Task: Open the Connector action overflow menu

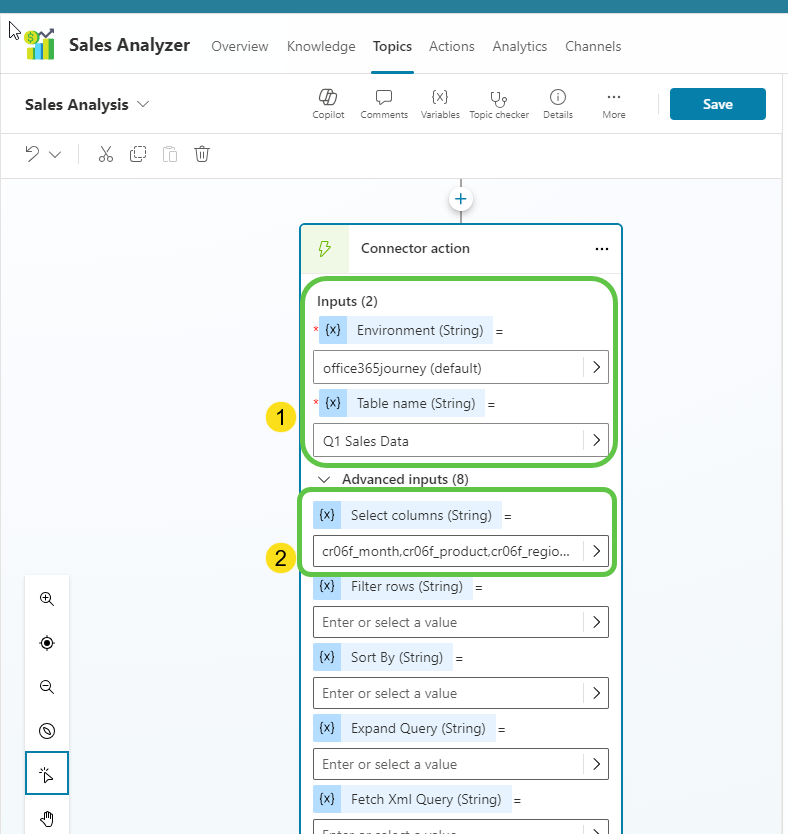Action: pyautogui.click(x=602, y=248)
